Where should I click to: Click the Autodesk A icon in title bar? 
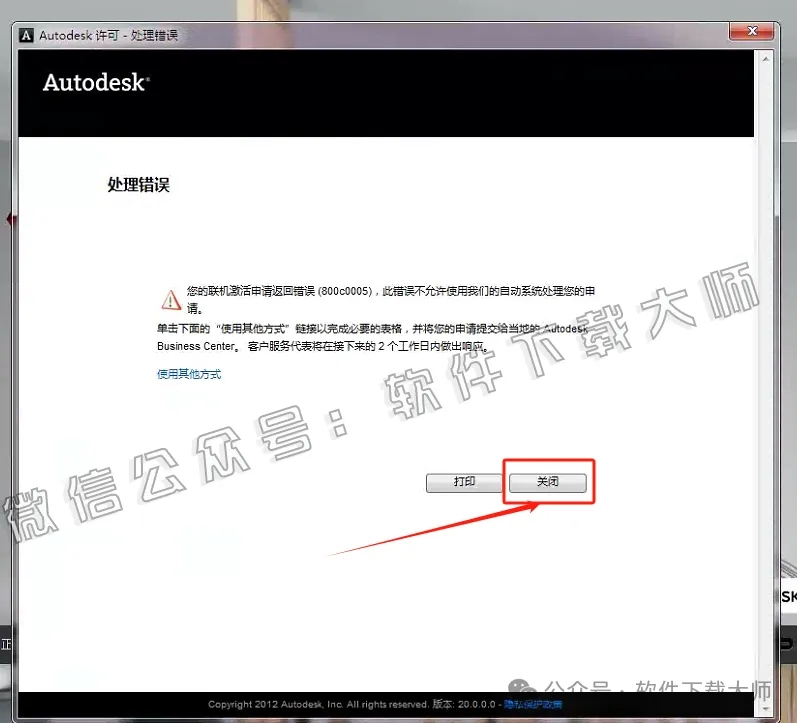(x=26, y=35)
